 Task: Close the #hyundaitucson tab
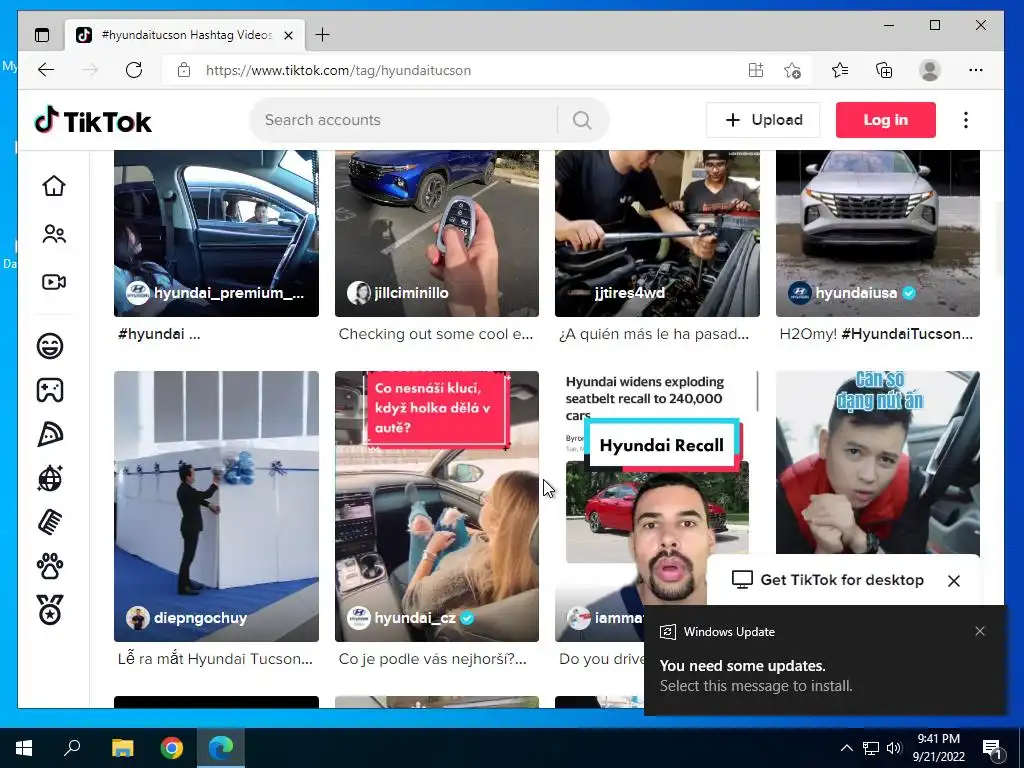289,35
